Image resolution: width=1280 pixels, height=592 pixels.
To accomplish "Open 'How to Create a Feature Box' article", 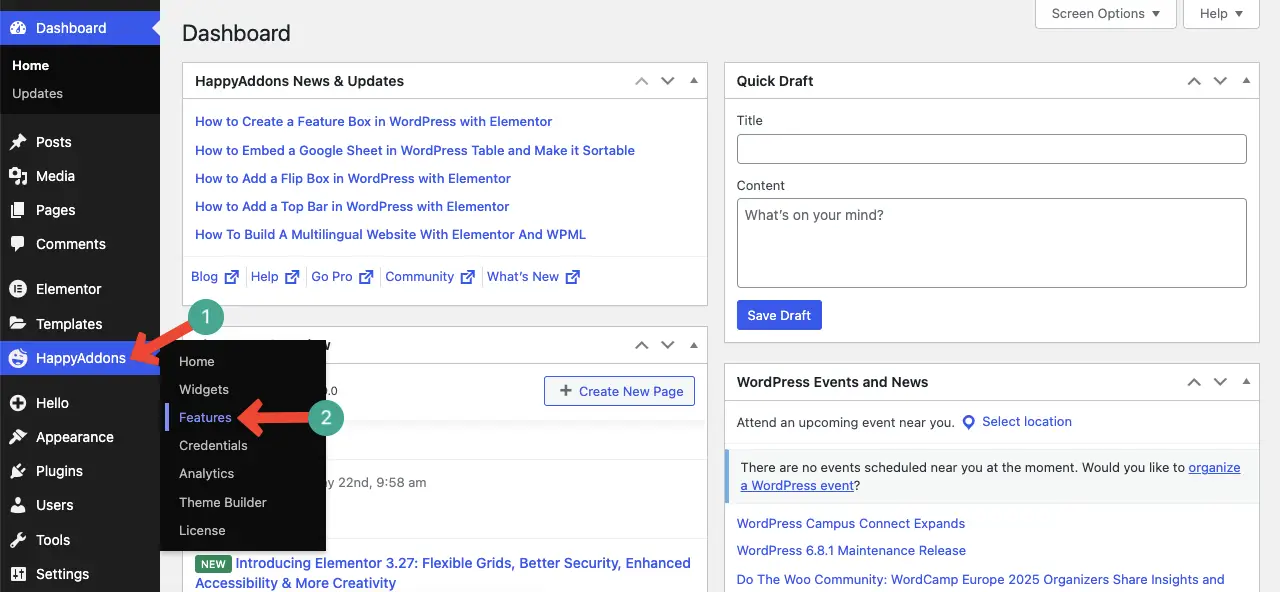I will click(374, 122).
